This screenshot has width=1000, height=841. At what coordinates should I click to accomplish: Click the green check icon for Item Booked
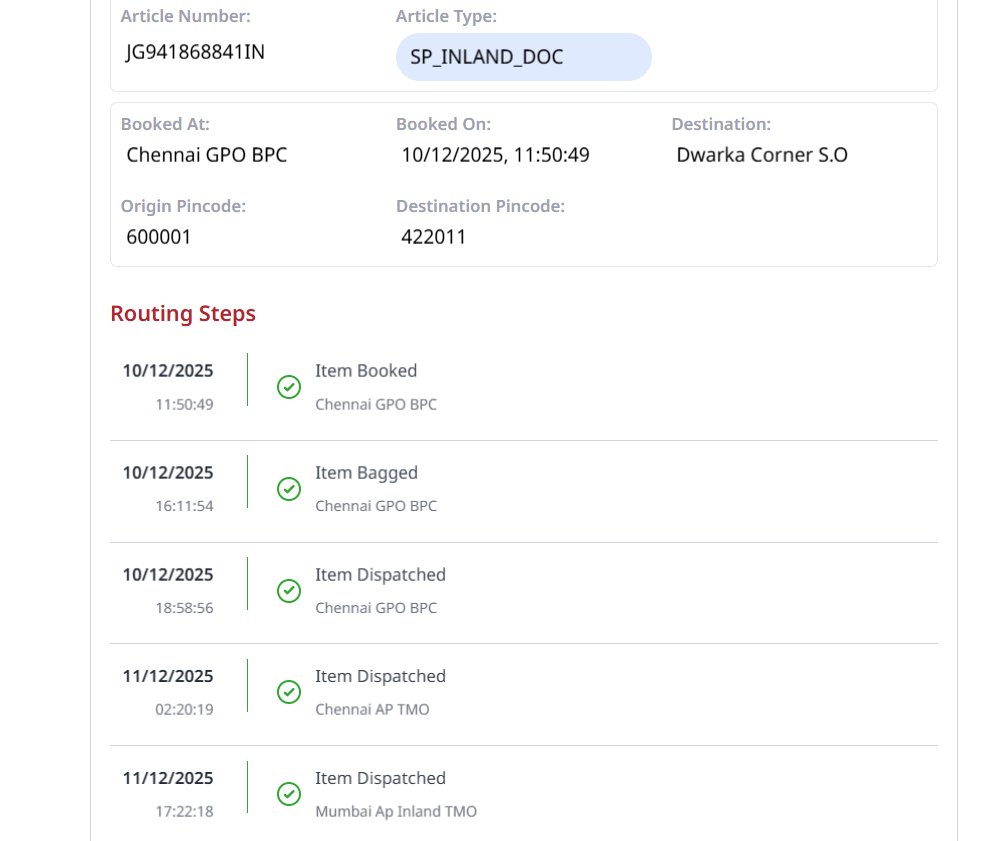(289, 387)
